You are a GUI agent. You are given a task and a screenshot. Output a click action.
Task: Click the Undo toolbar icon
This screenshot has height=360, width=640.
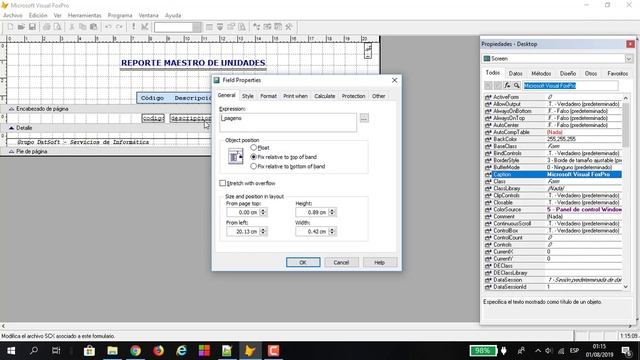[108, 27]
